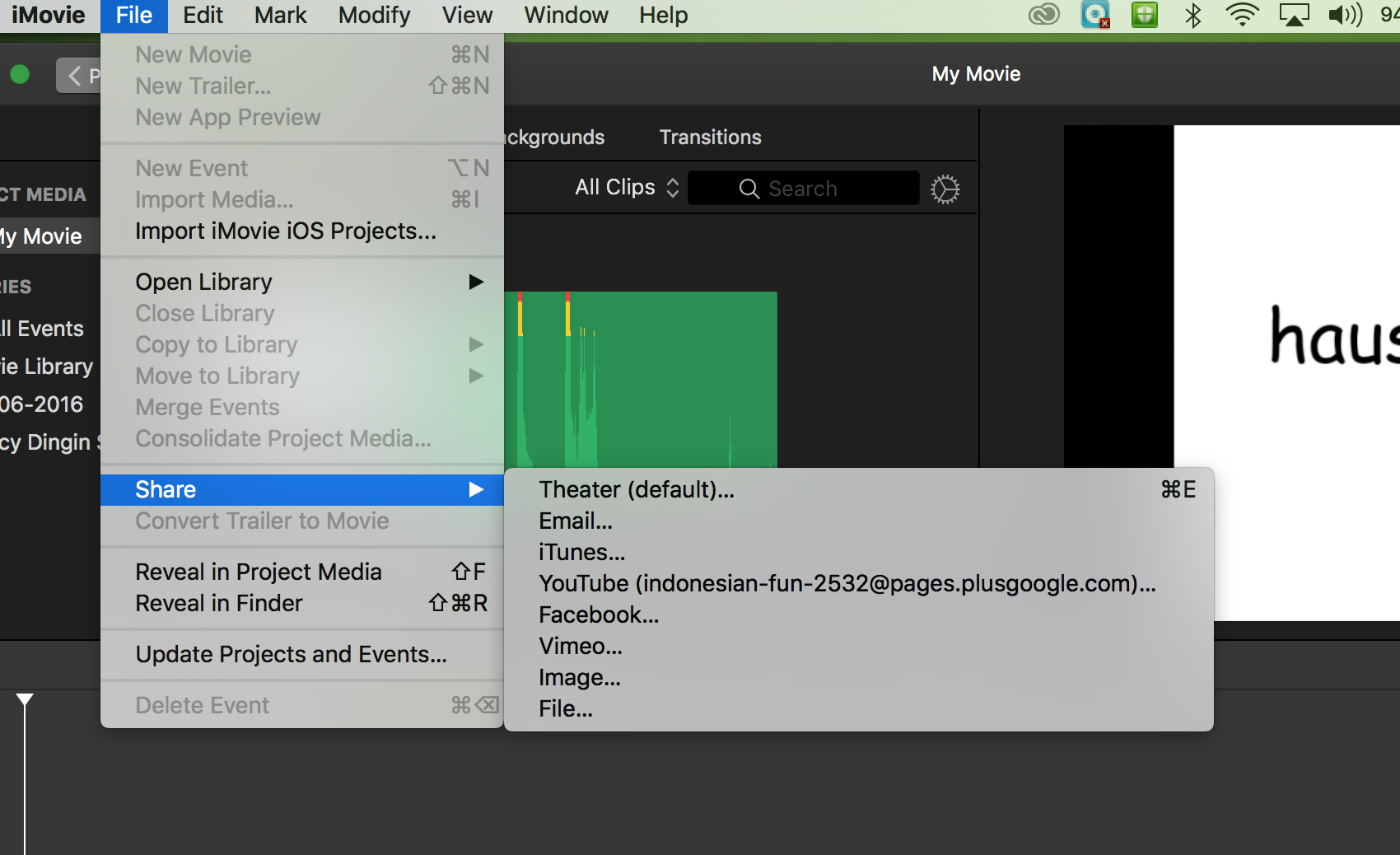The width and height of the screenshot is (1400, 855).
Task: Click the browser settings gear icon
Action: click(945, 189)
